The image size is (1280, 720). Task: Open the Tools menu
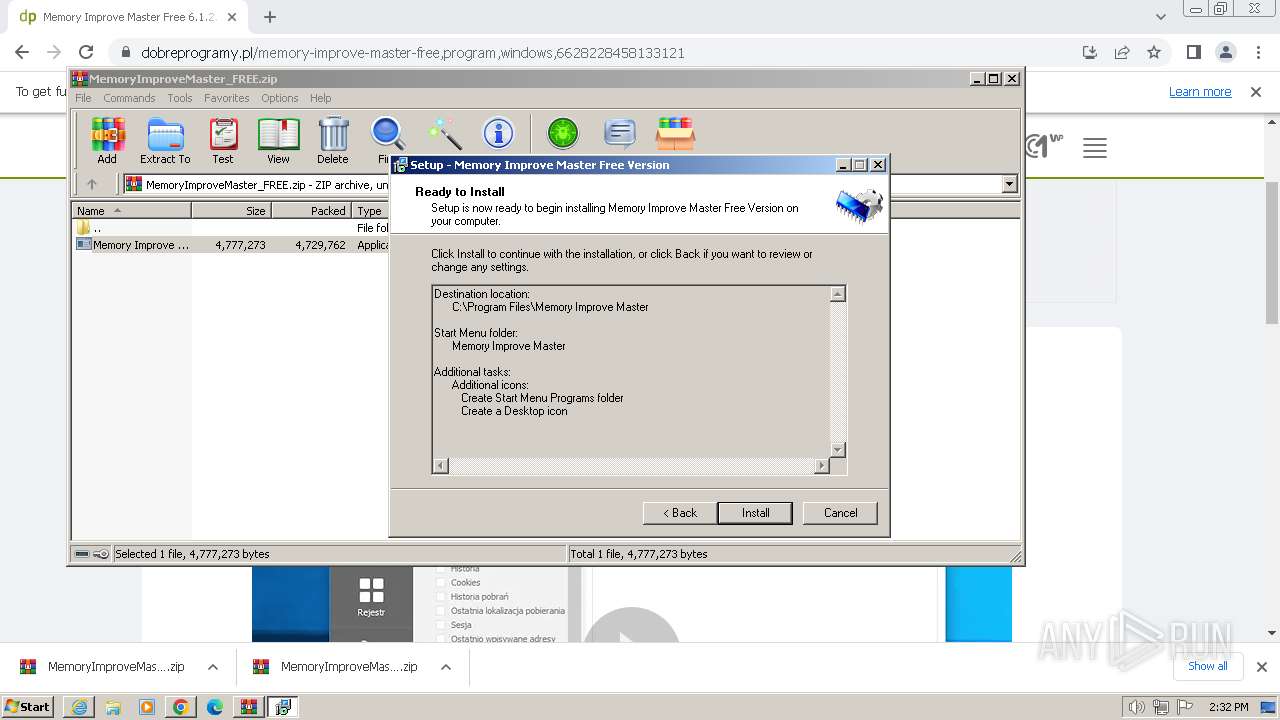(x=180, y=98)
